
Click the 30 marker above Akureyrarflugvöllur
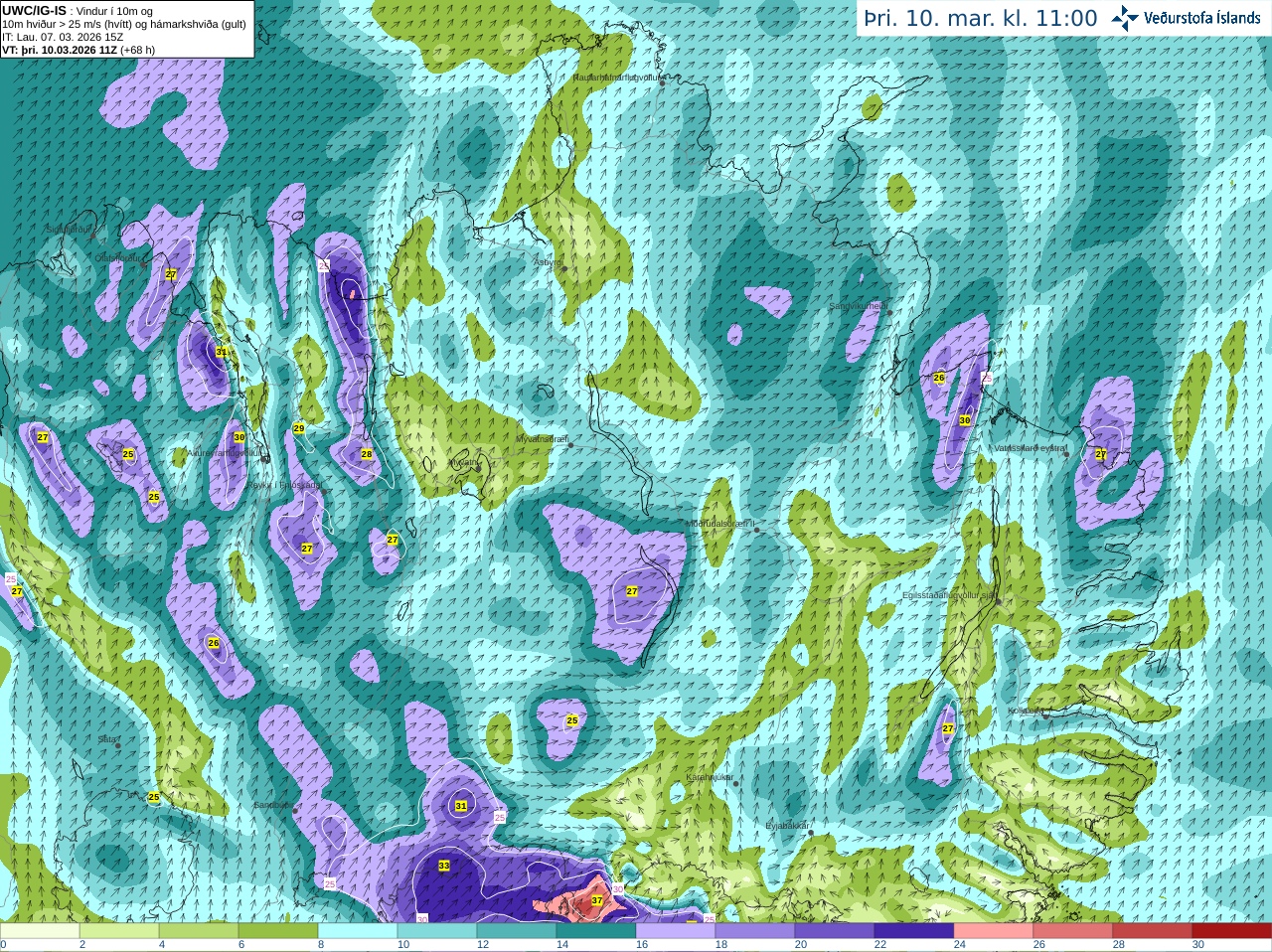239,437
